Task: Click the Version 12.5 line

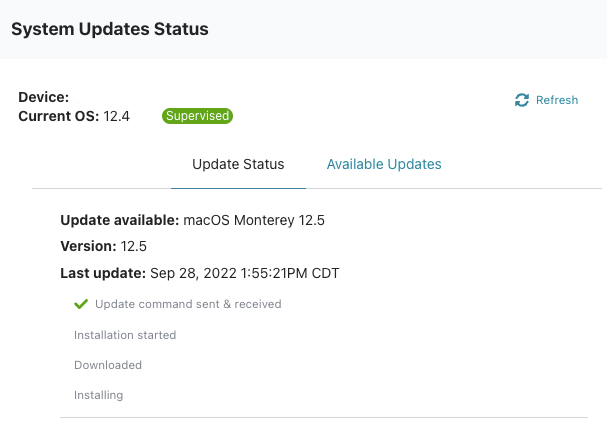Action: tap(103, 246)
